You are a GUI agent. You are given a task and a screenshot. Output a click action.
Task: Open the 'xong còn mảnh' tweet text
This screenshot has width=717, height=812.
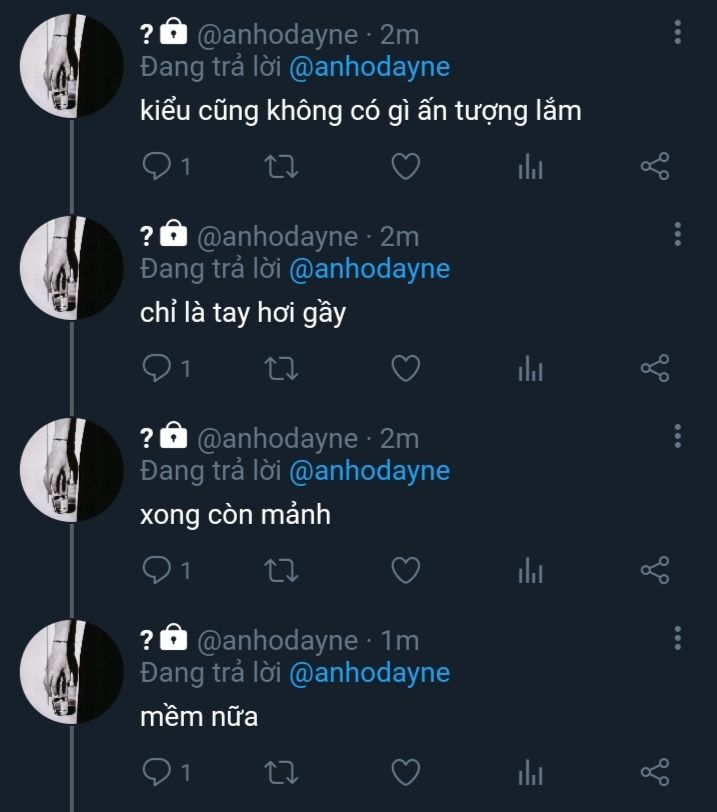click(235, 515)
